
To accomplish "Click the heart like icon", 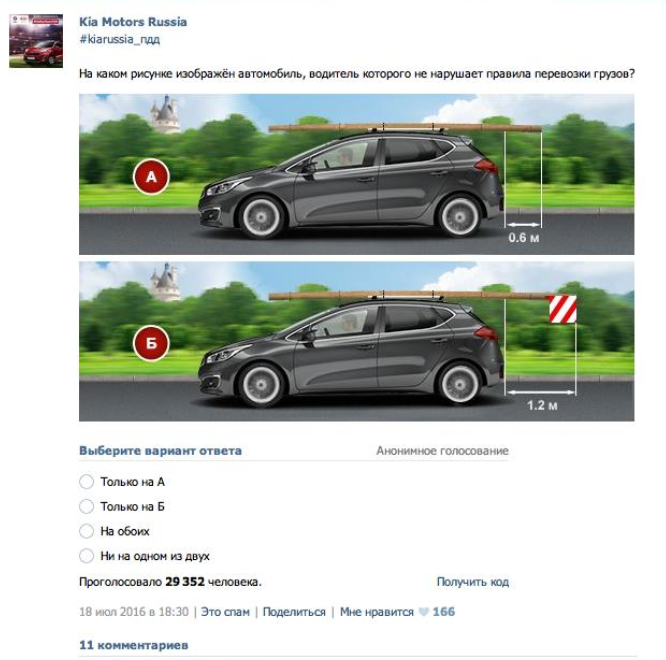I will (x=423, y=612).
